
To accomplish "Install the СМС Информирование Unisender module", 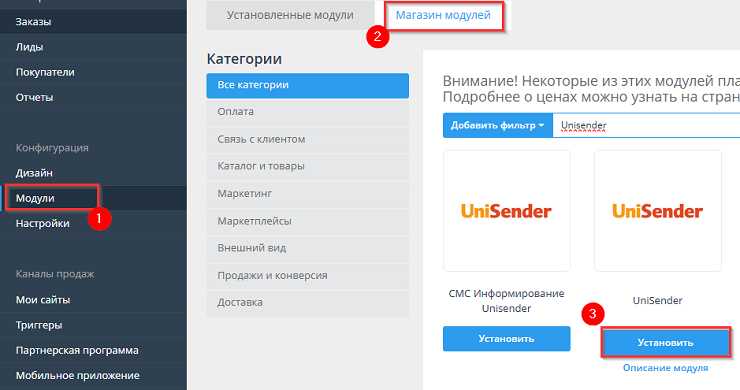I will [x=506, y=339].
